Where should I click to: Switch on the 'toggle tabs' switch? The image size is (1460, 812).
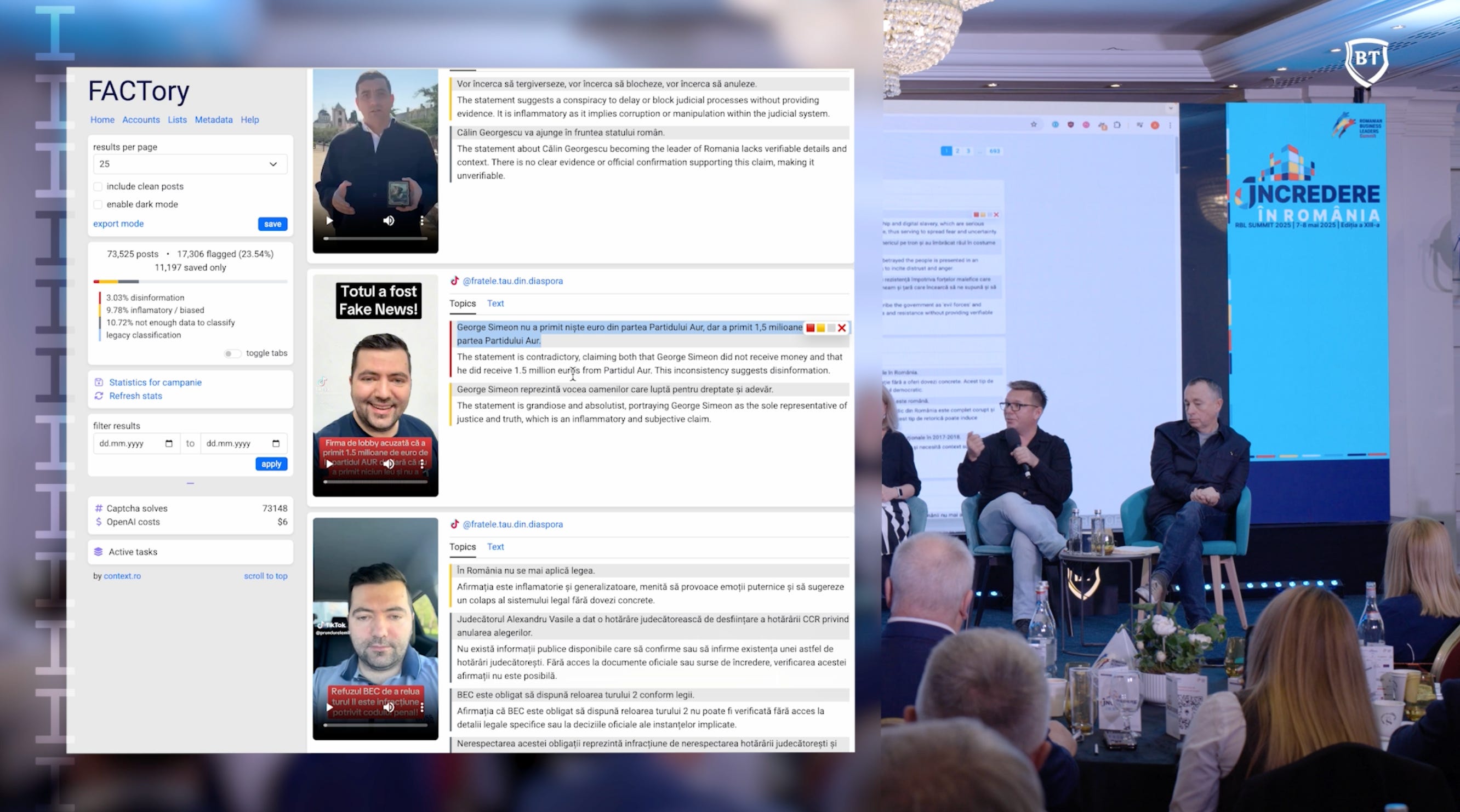[x=232, y=353]
